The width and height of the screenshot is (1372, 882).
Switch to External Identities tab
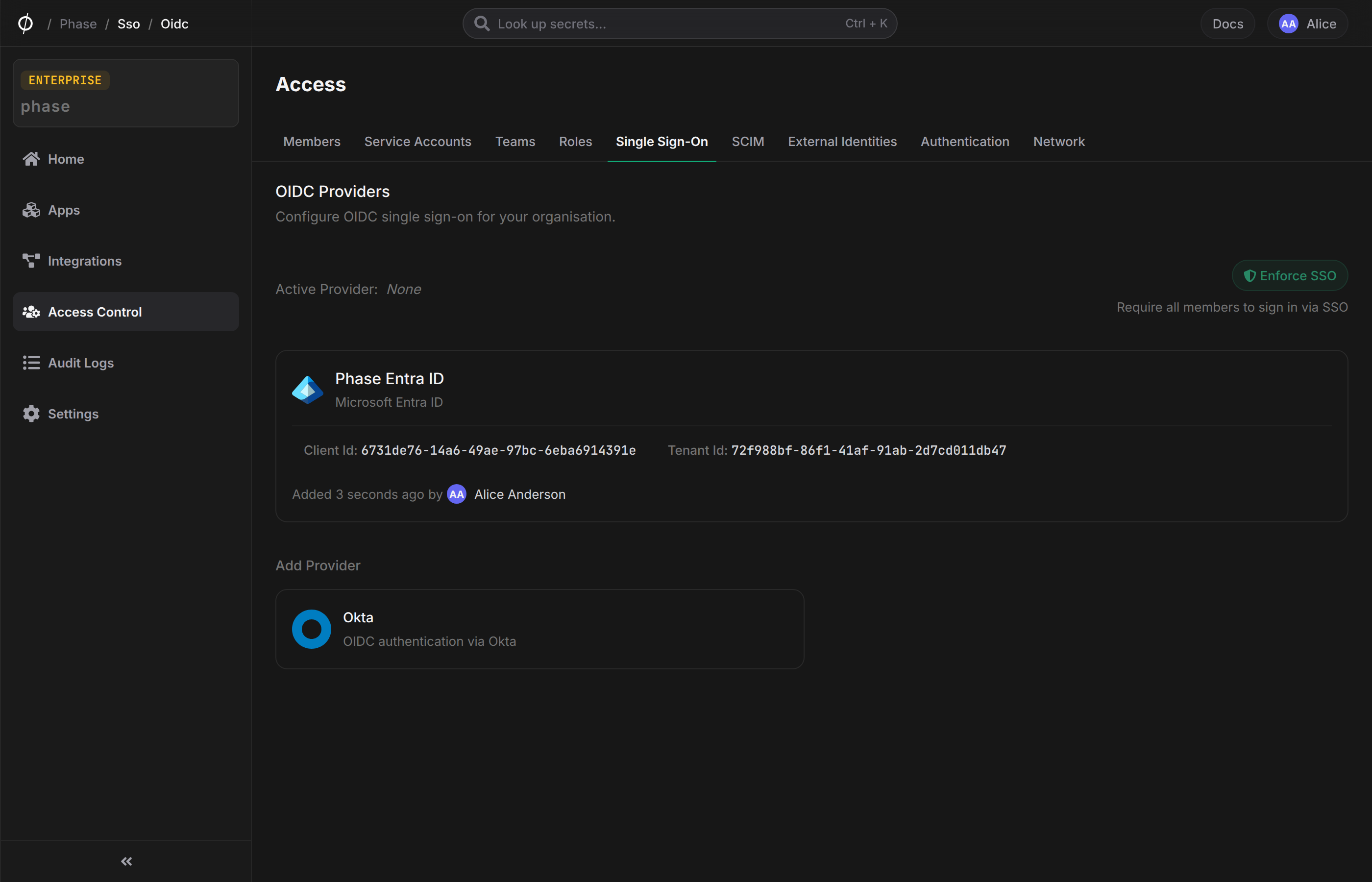coord(842,142)
